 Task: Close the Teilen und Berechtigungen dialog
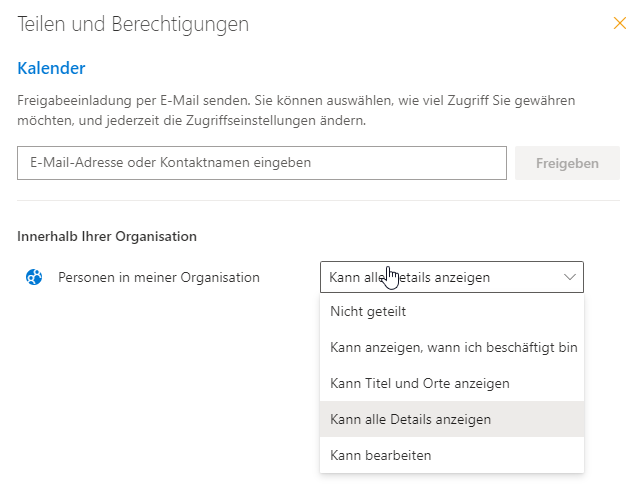[x=619, y=23]
